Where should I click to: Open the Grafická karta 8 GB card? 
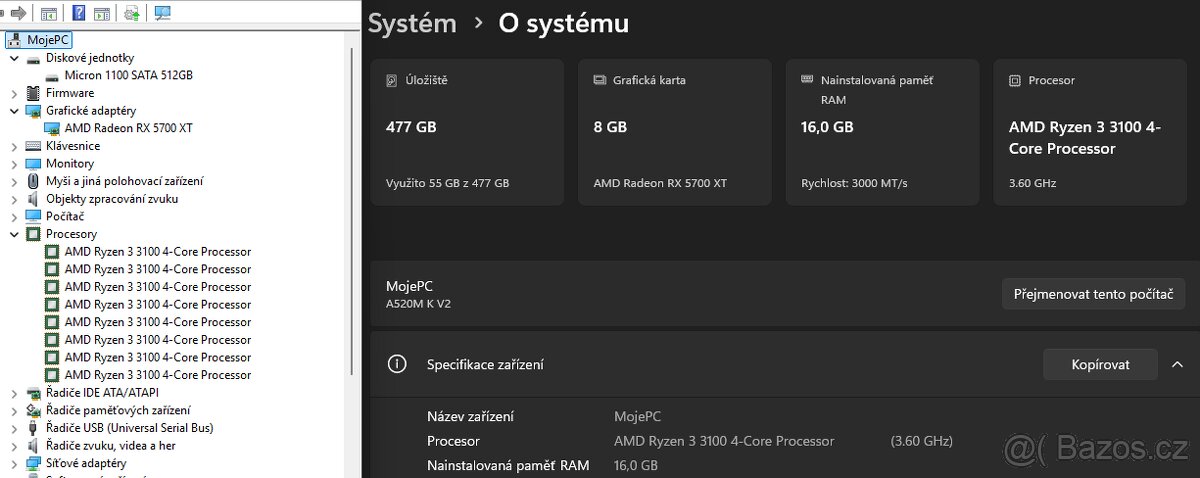[x=675, y=132]
